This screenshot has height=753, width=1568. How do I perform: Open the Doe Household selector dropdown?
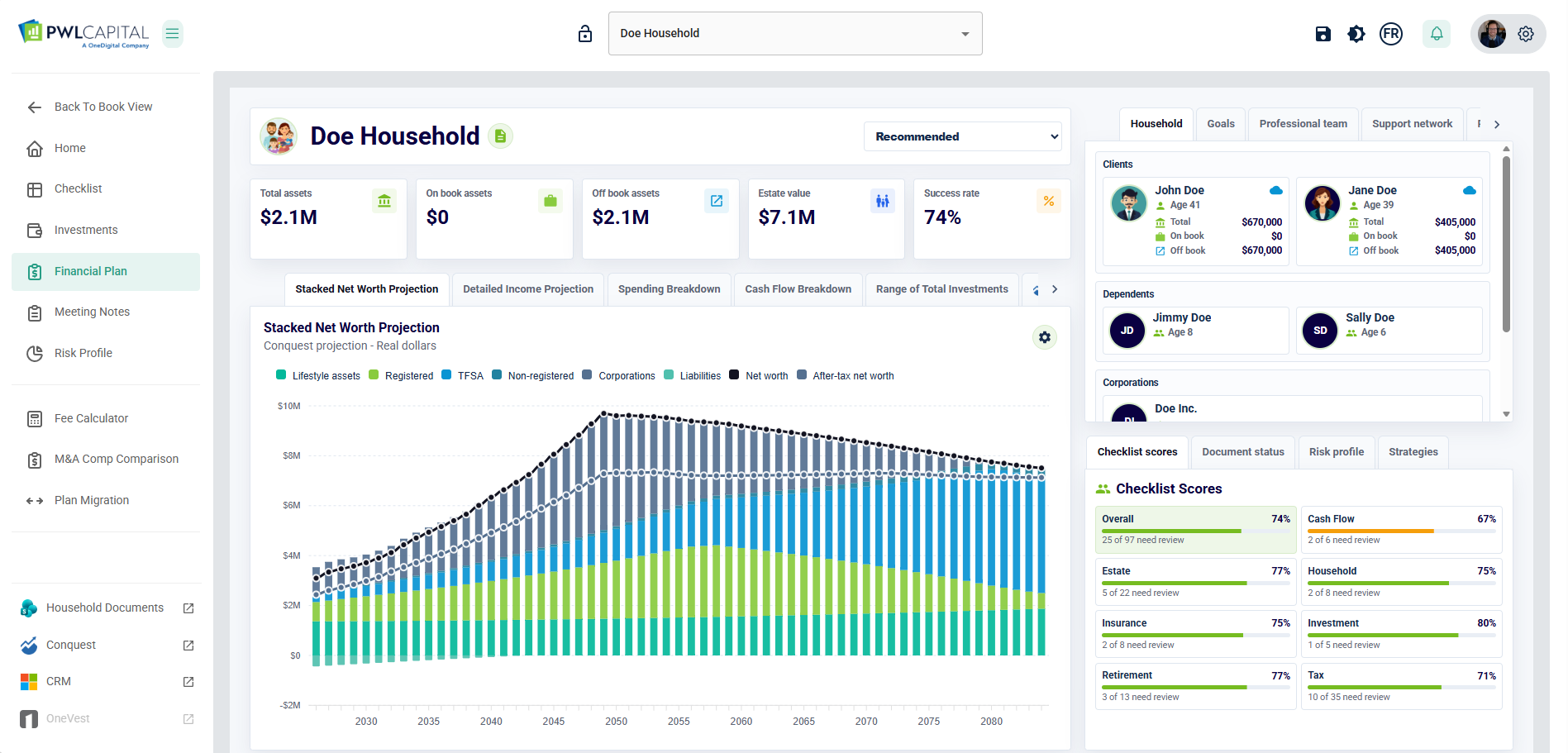click(x=795, y=34)
